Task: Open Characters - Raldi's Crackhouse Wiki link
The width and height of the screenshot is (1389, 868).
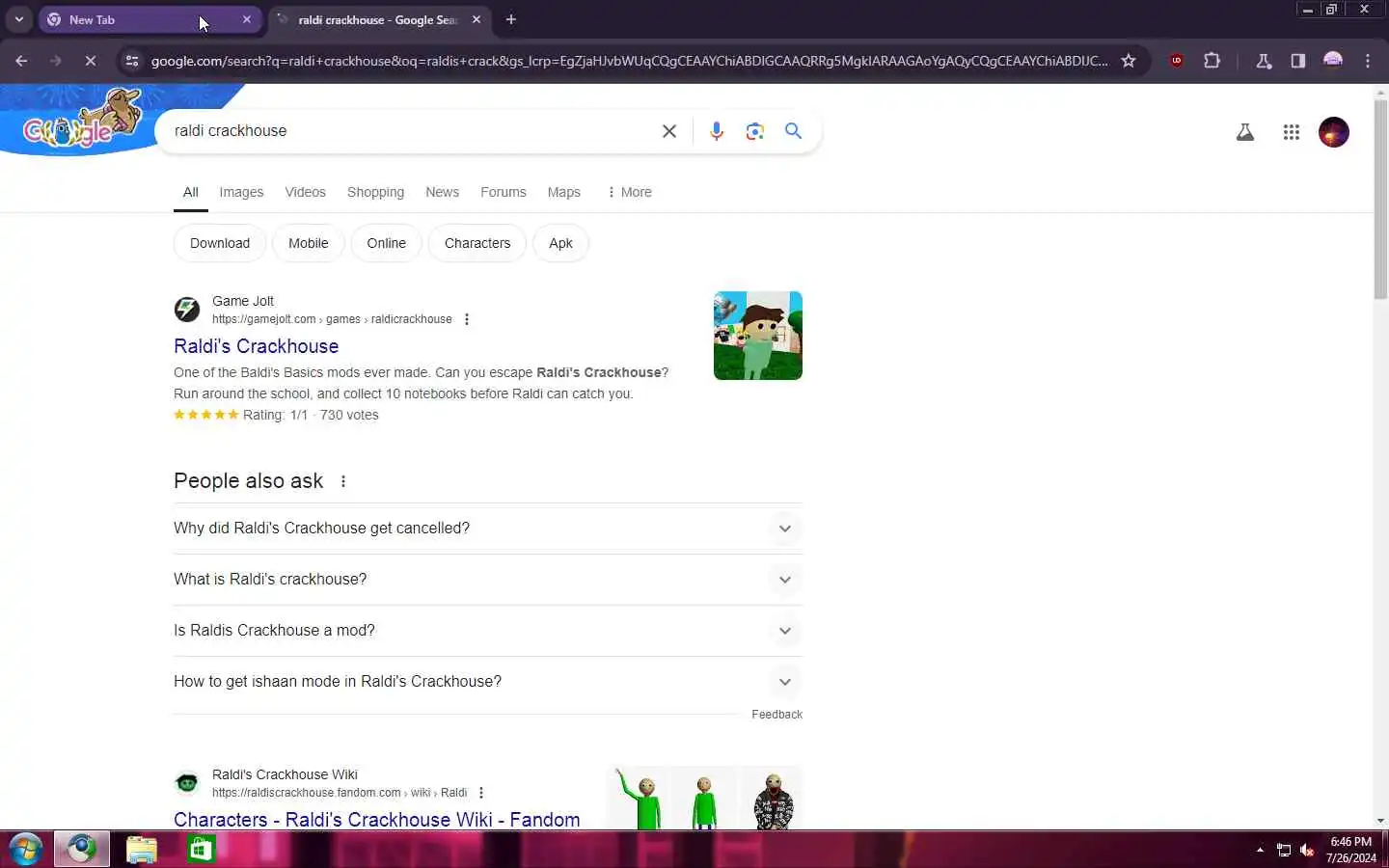Action: pos(377,819)
